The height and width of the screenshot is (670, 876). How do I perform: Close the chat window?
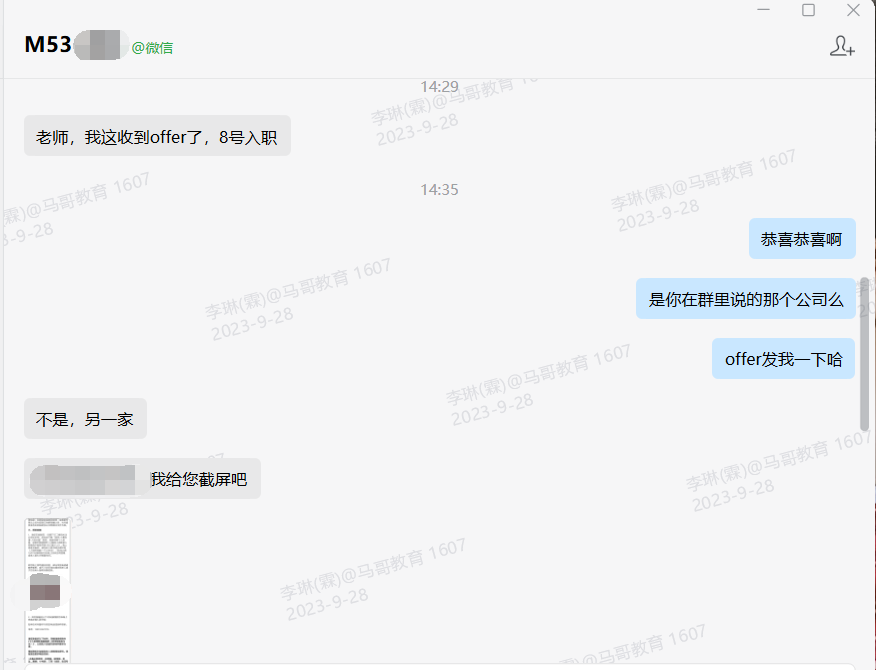[x=853, y=10]
